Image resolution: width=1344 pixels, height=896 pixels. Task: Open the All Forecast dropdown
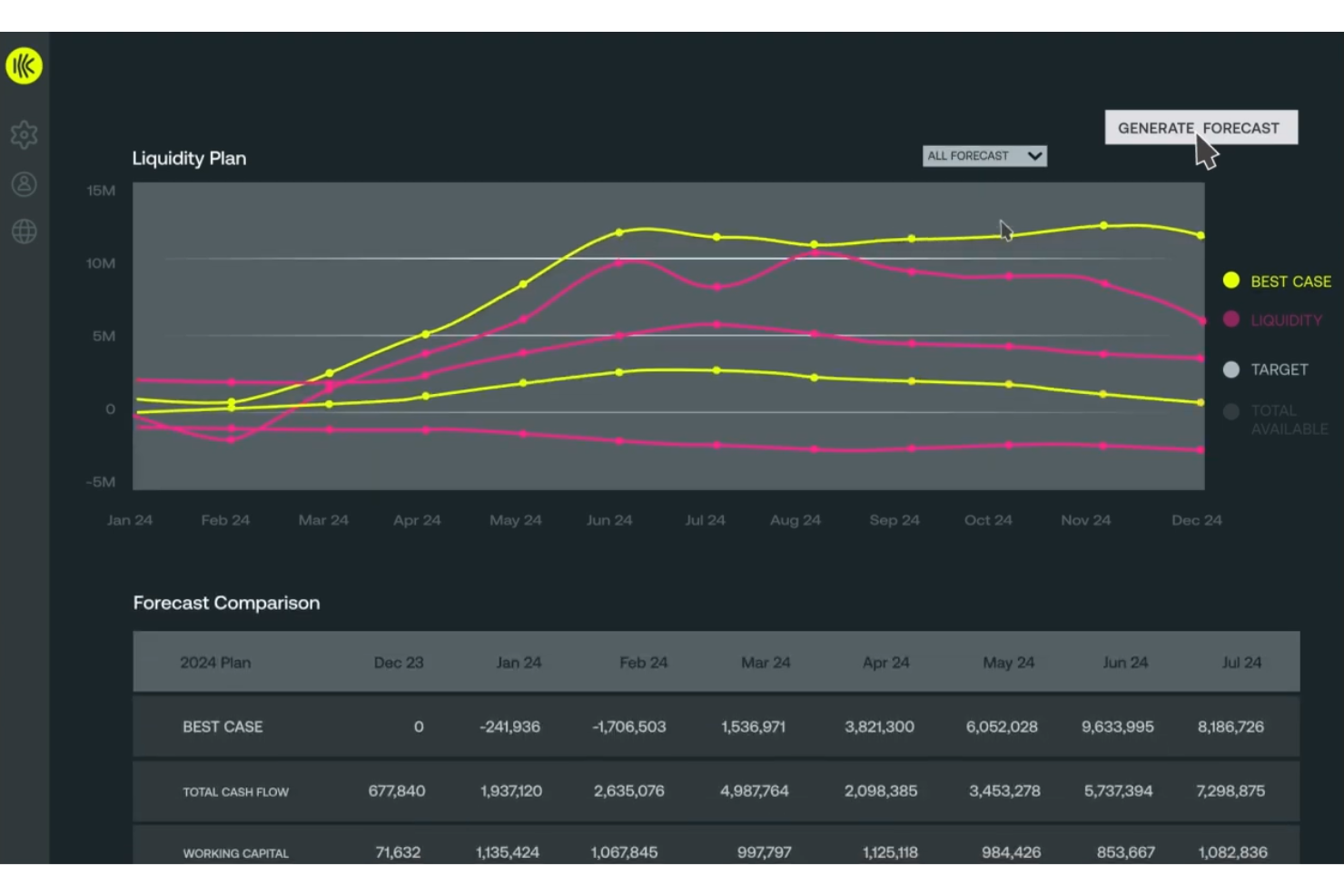click(984, 156)
